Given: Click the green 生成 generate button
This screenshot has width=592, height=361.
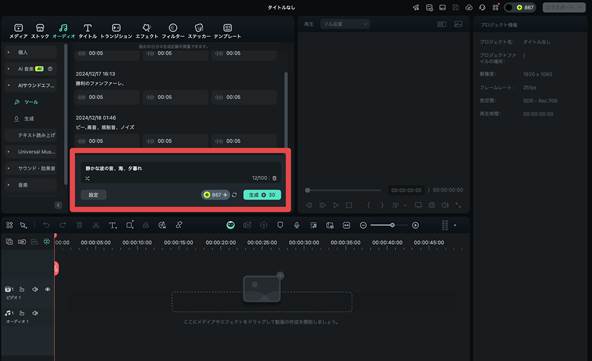Looking at the screenshot, I should click(x=262, y=195).
